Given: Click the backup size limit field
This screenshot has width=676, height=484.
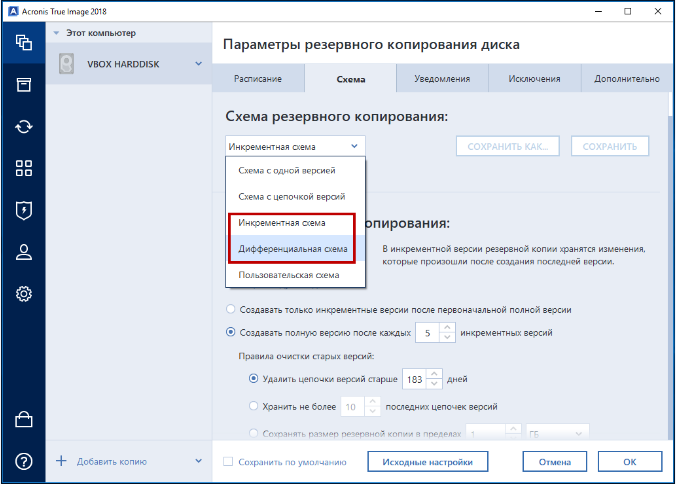Looking at the screenshot, I should [x=485, y=433].
